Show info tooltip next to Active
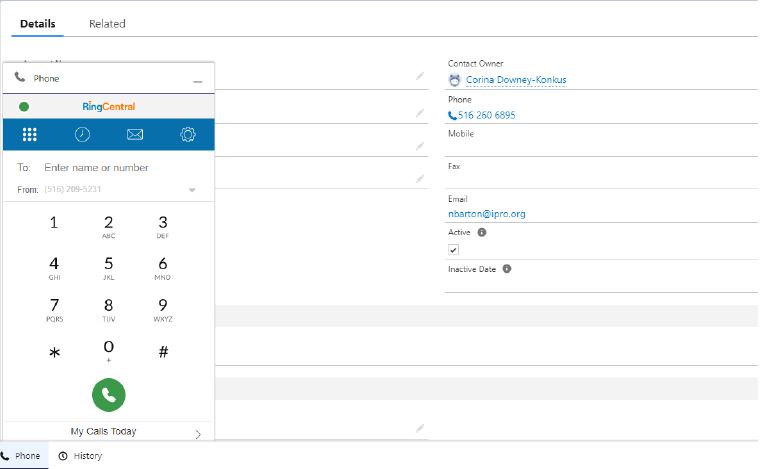The height and width of the screenshot is (469, 760). [482, 232]
